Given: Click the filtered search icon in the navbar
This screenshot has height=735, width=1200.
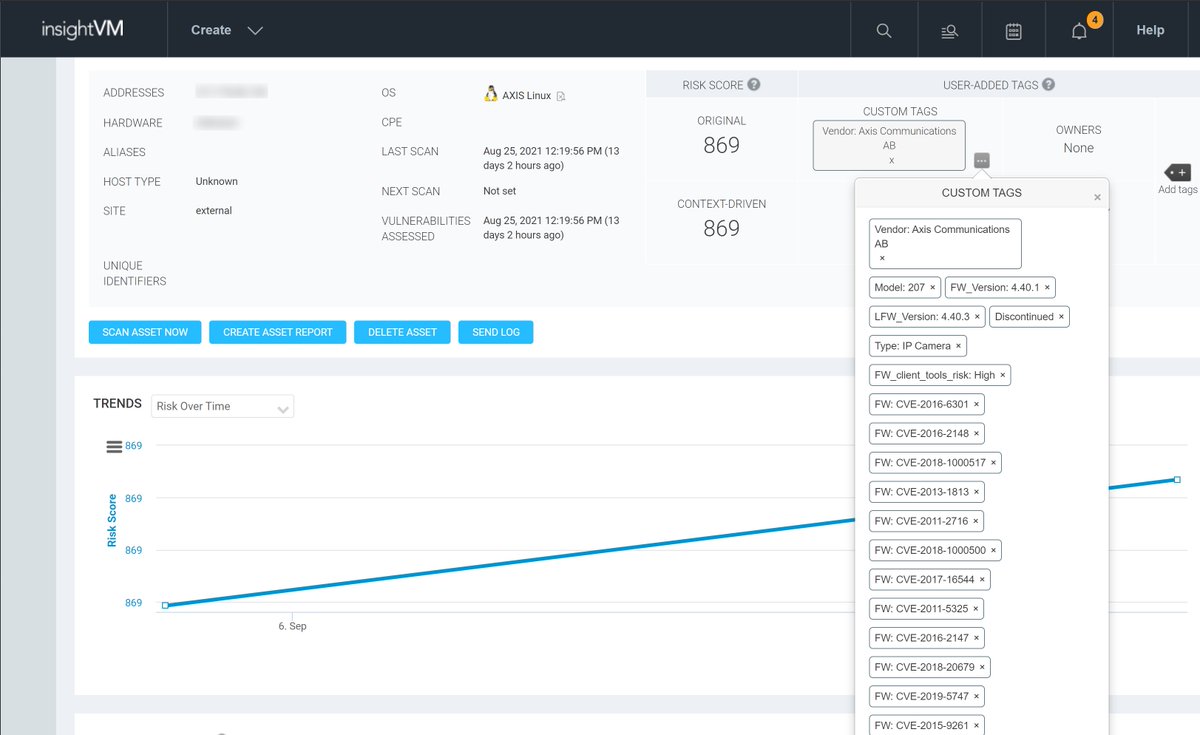Looking at the screenshot, I should [x=948, y=29].
